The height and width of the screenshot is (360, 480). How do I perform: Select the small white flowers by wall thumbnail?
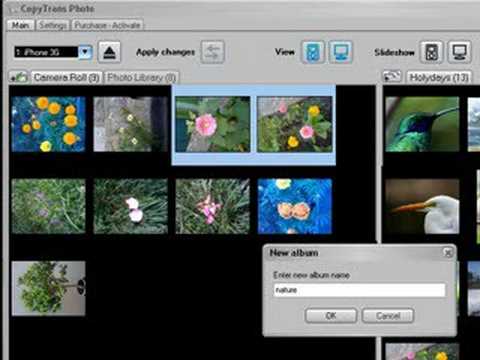[130, 124]
